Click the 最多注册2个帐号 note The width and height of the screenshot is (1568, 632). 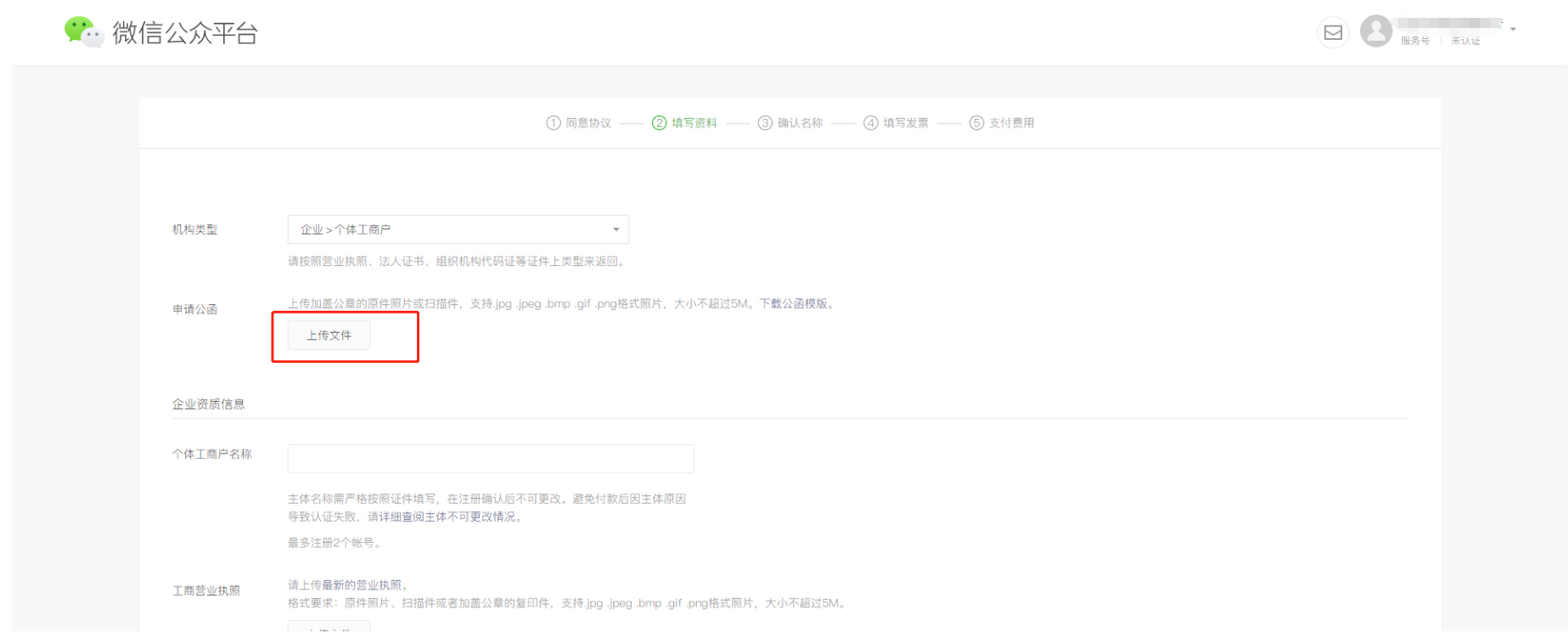tap(334, 543)
